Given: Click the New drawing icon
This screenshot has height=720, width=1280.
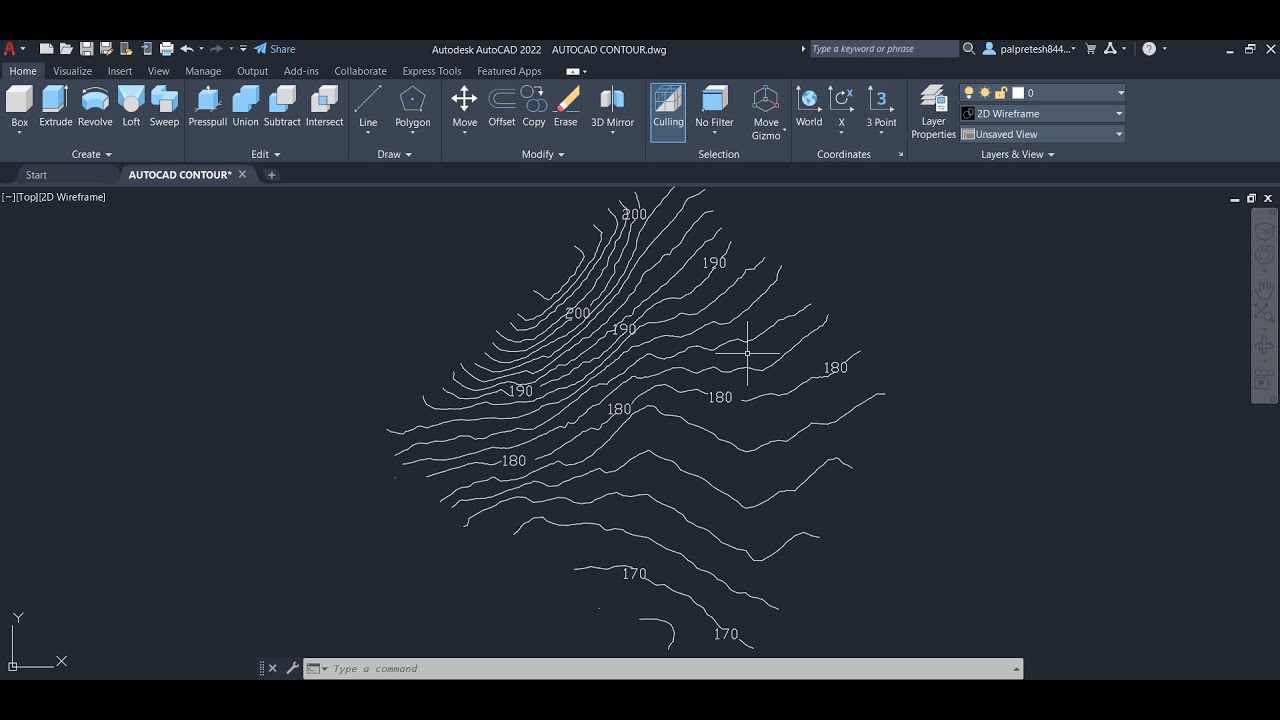Looking at the screenshot, I should click(46, 48).
